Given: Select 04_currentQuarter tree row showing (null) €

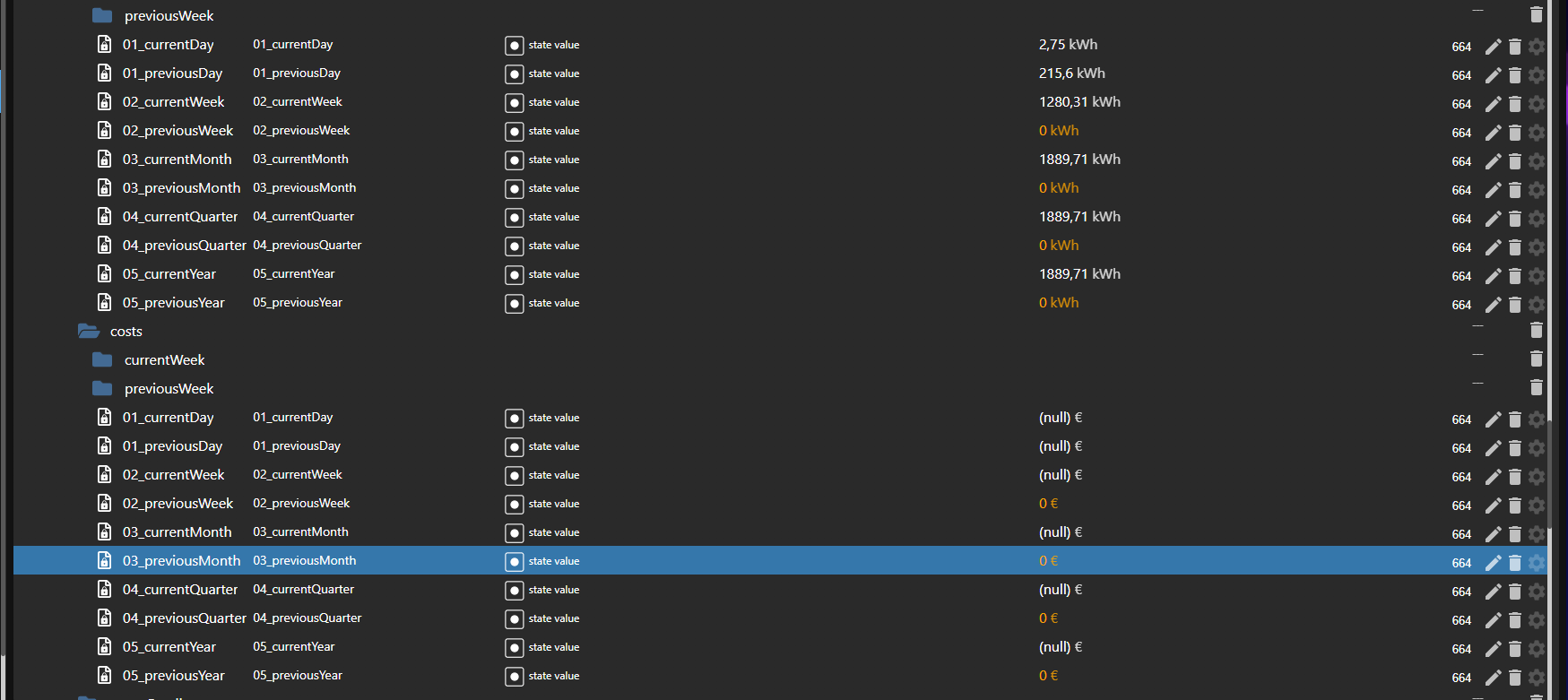Looking at the screenshot, I should [180, 589].
